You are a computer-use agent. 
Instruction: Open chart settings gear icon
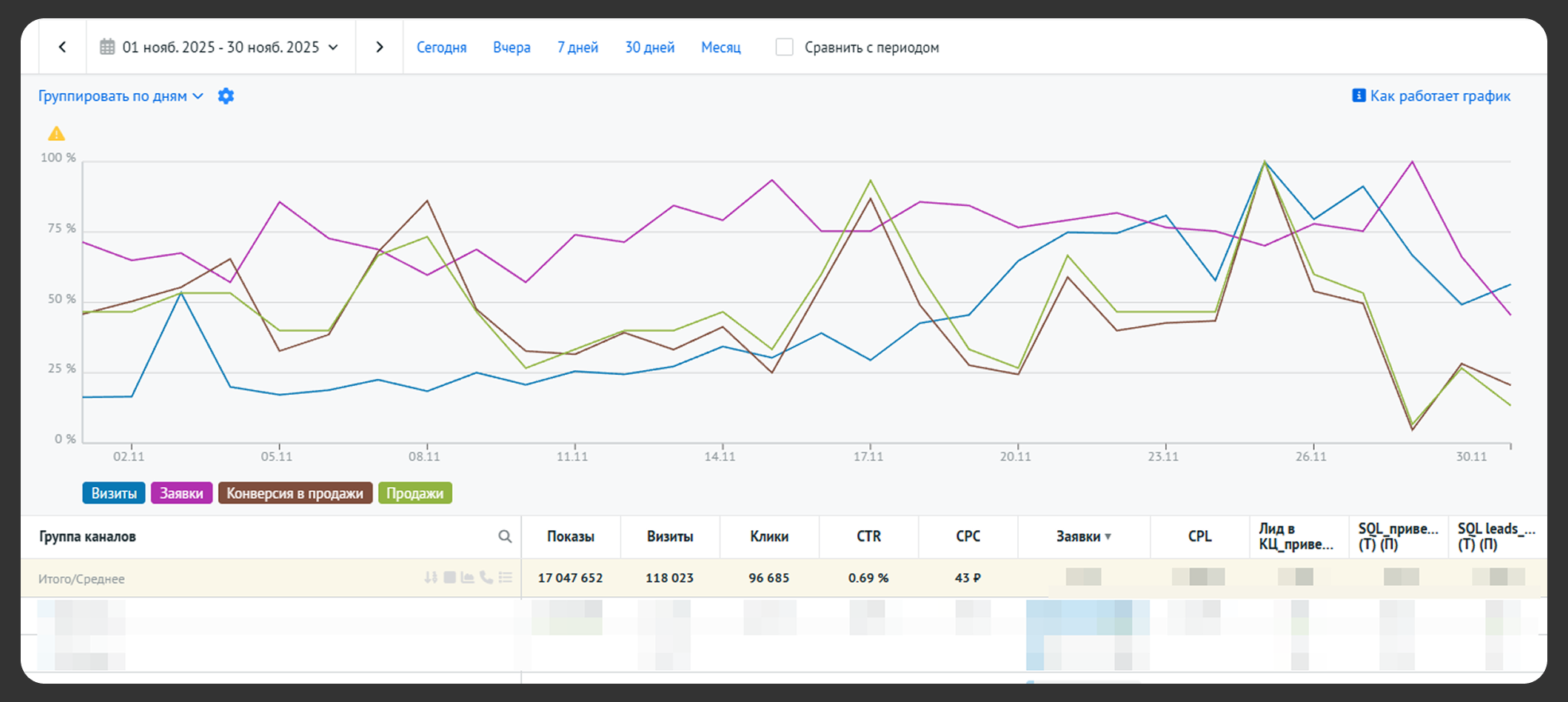point(226,96)
